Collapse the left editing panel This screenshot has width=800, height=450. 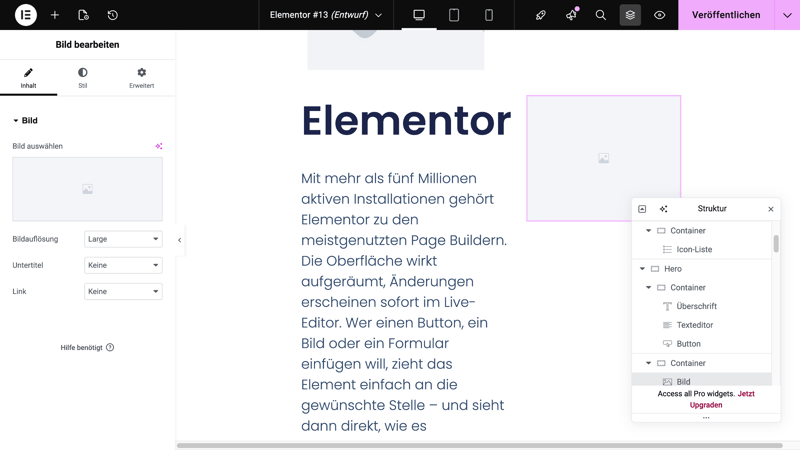(180, 240)
